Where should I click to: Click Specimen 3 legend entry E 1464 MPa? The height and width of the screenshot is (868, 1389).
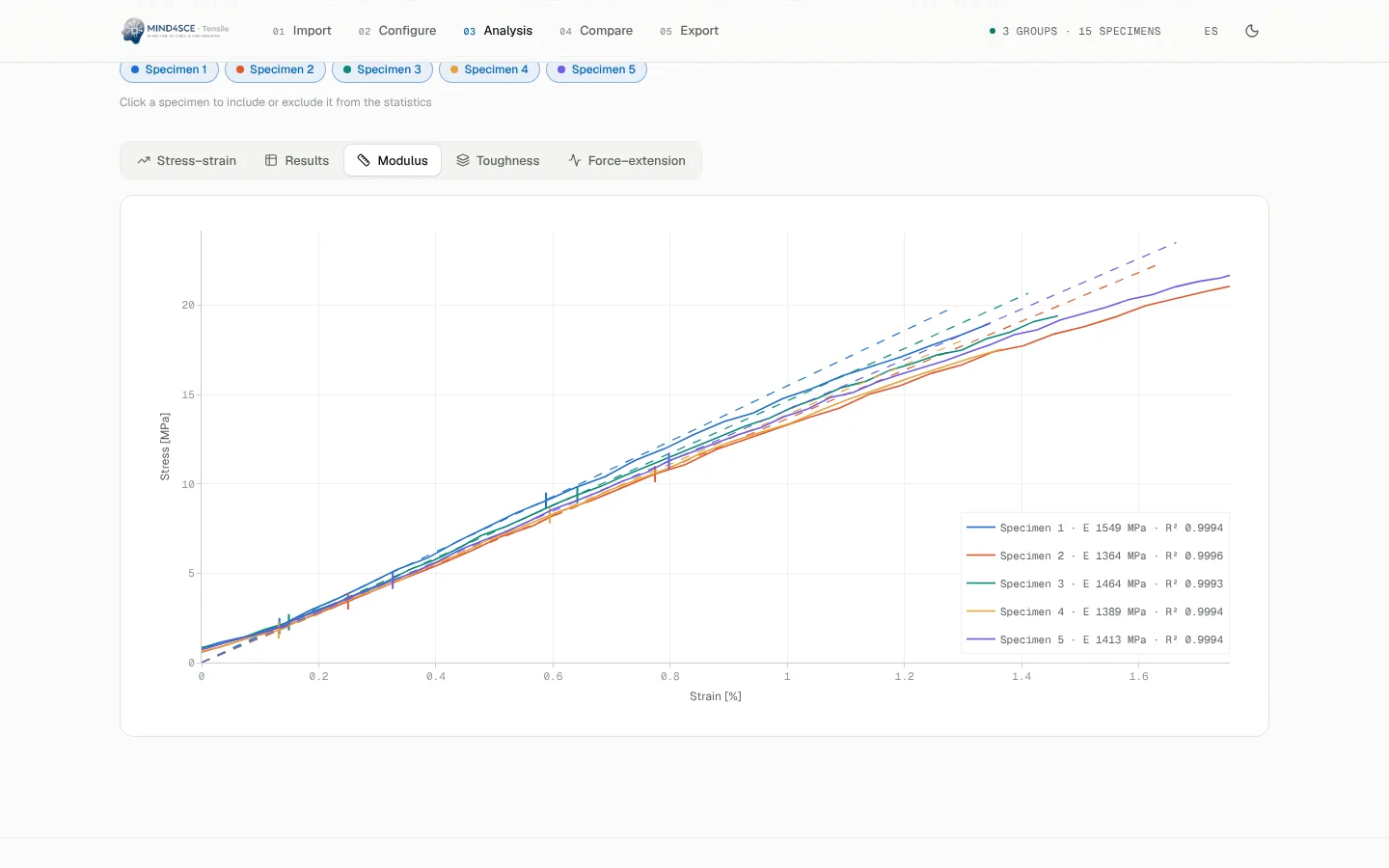[1095, 583]
